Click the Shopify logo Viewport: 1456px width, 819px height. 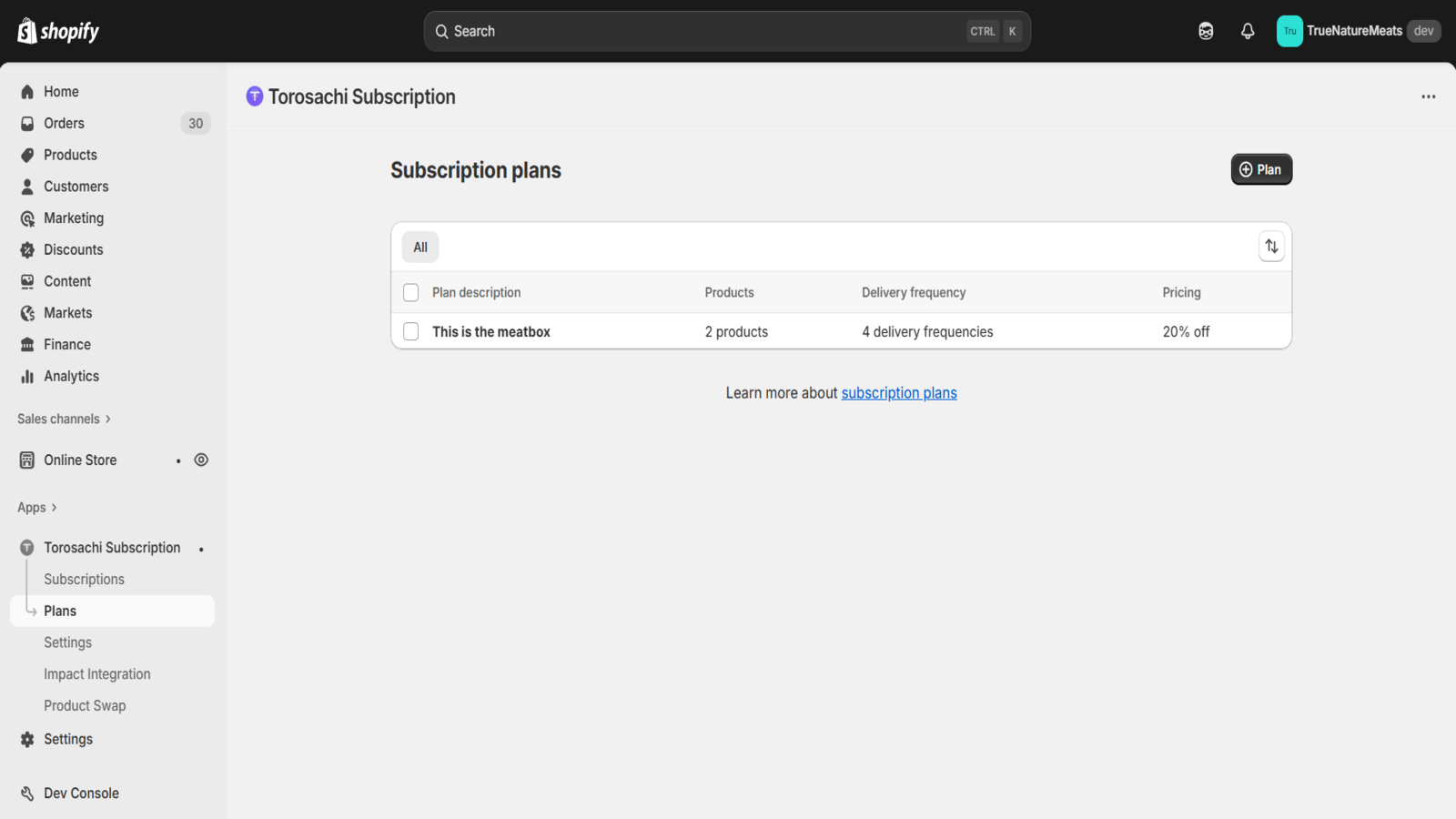pos(58,31)
